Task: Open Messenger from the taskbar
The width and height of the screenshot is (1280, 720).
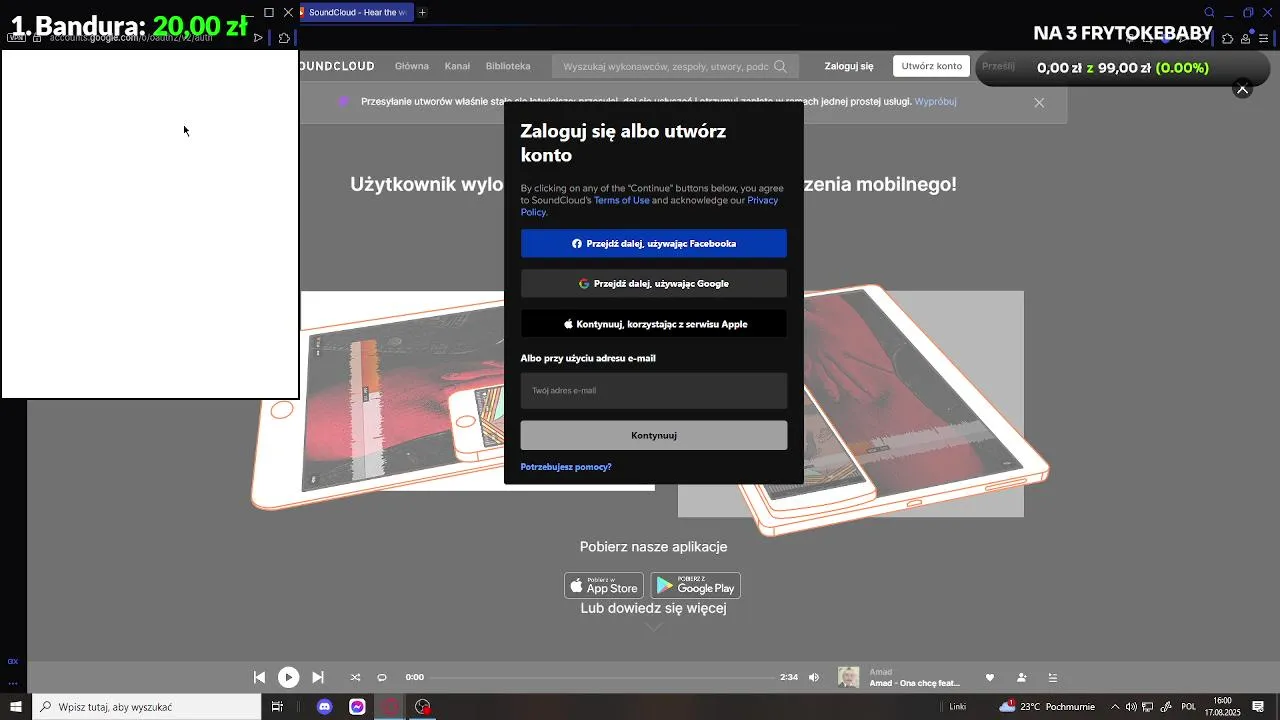Action: pos(357,707)
